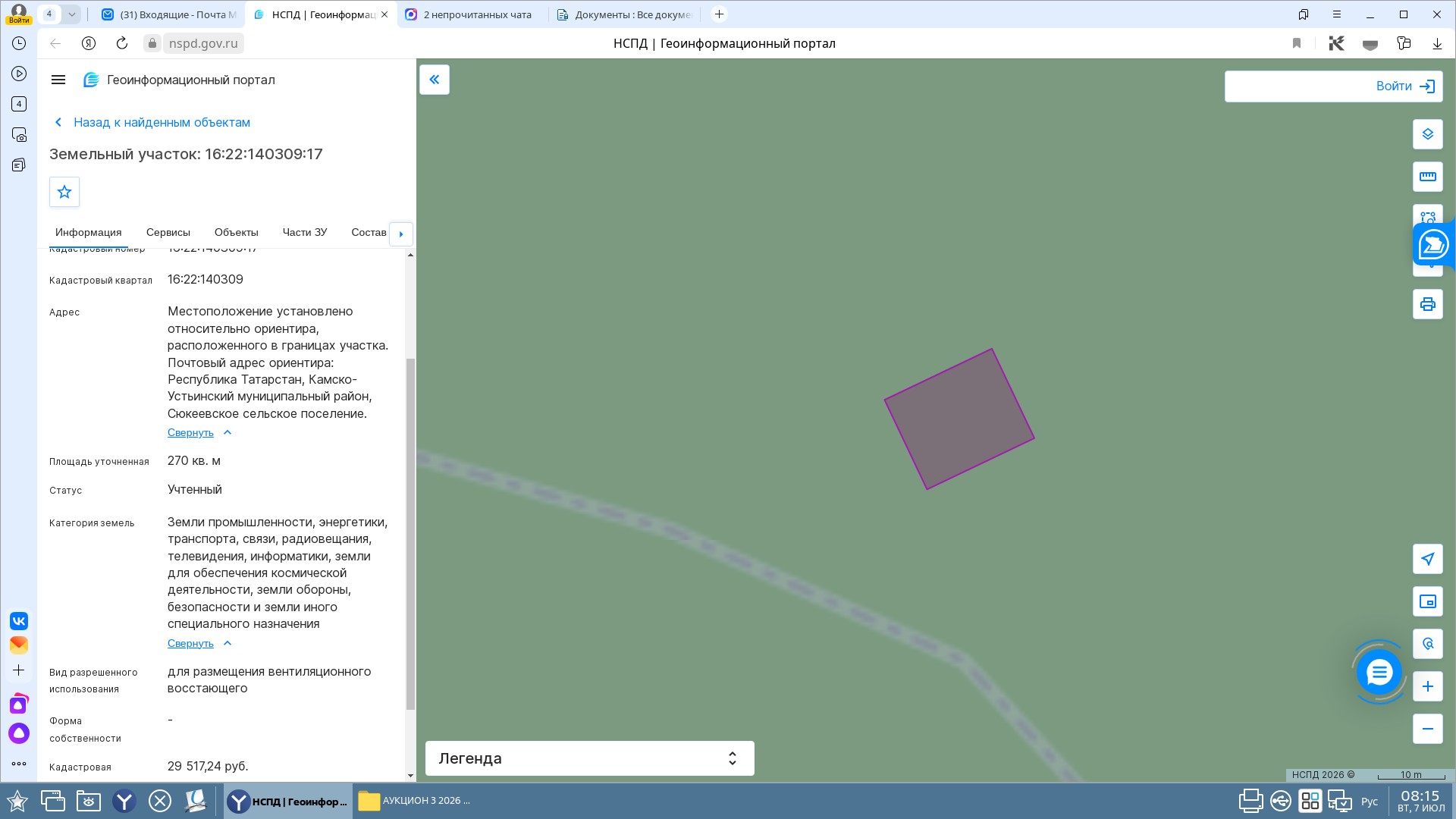View site security lock info

coord(152,43)
